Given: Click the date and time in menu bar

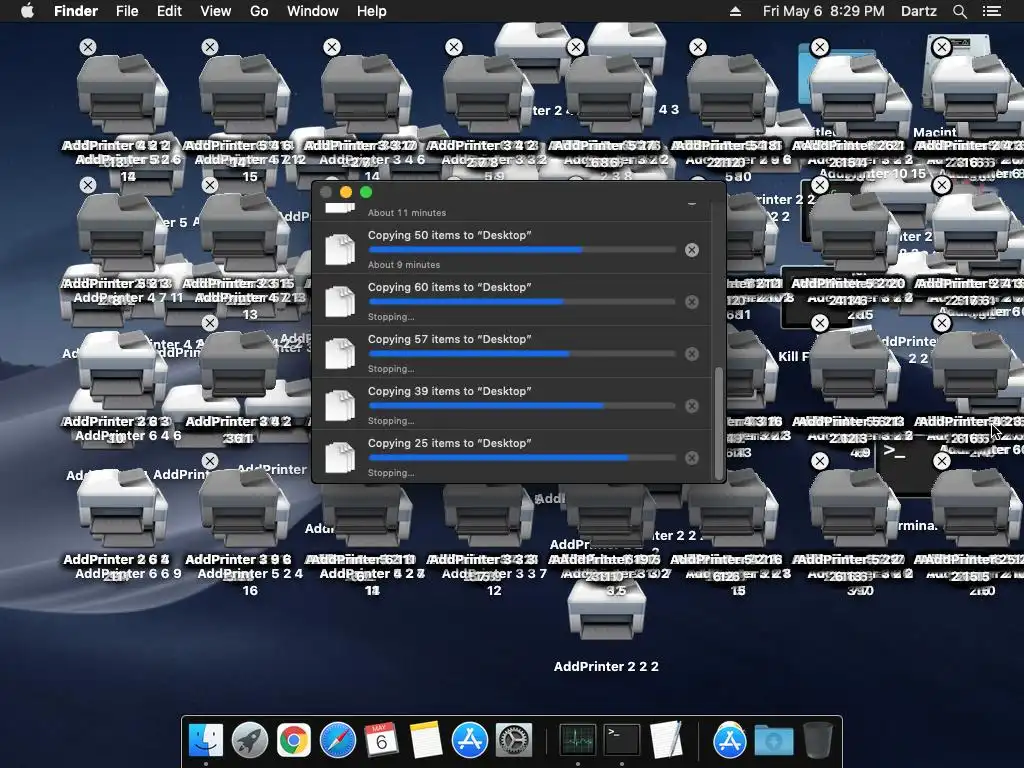Looking at the screenshot, I should coord(824,11).
